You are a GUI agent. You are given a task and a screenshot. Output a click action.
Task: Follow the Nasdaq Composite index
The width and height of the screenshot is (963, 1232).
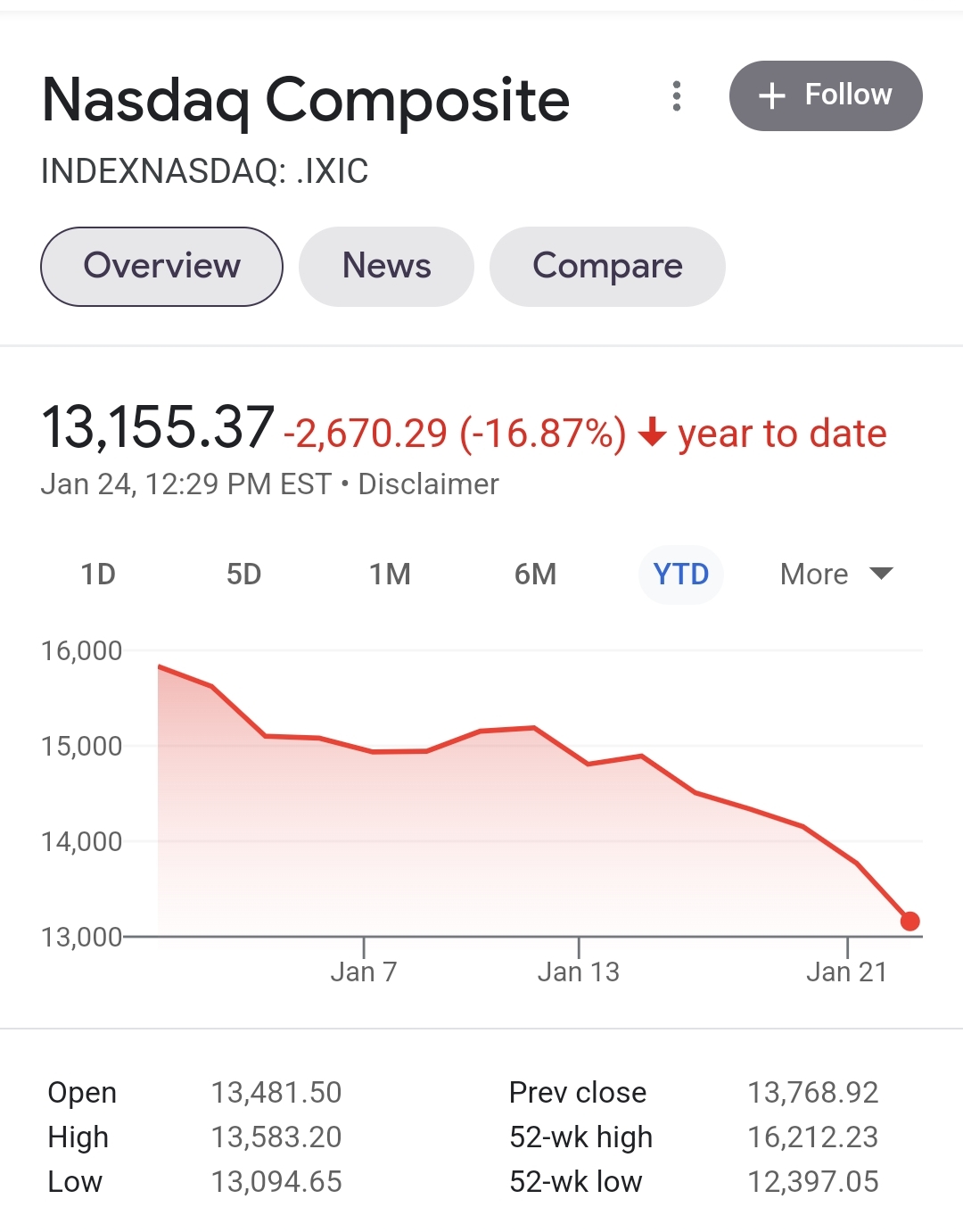826,95
